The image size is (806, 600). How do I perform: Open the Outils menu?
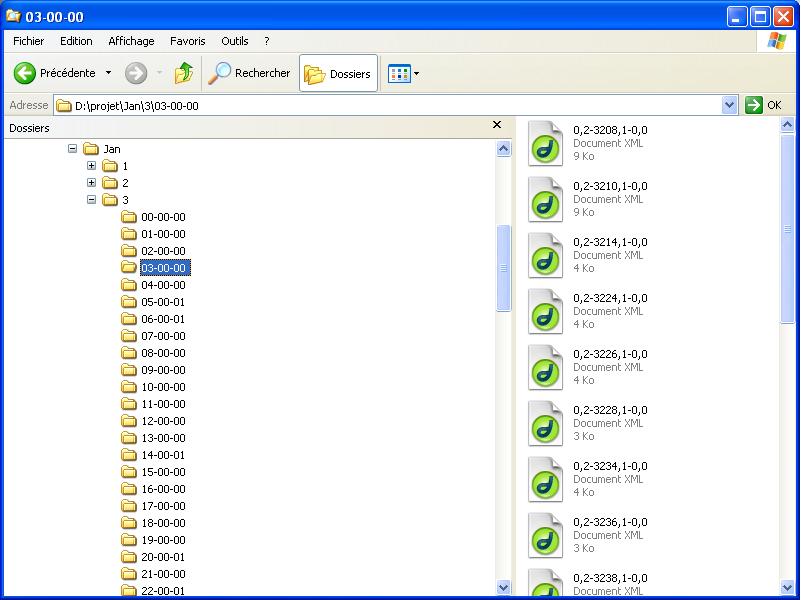point(234,41)
